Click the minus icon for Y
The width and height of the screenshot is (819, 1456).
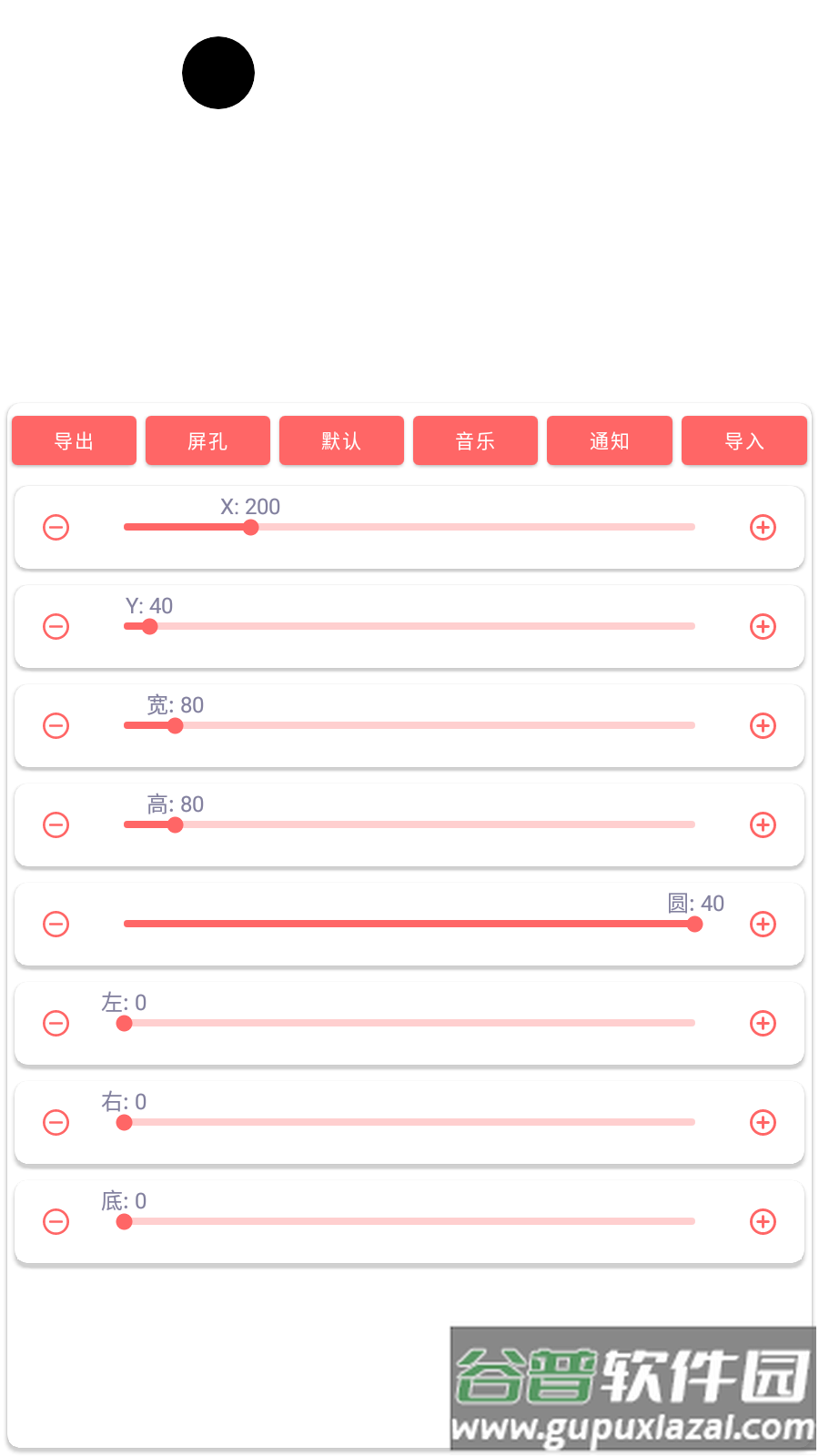click(56, 627)
